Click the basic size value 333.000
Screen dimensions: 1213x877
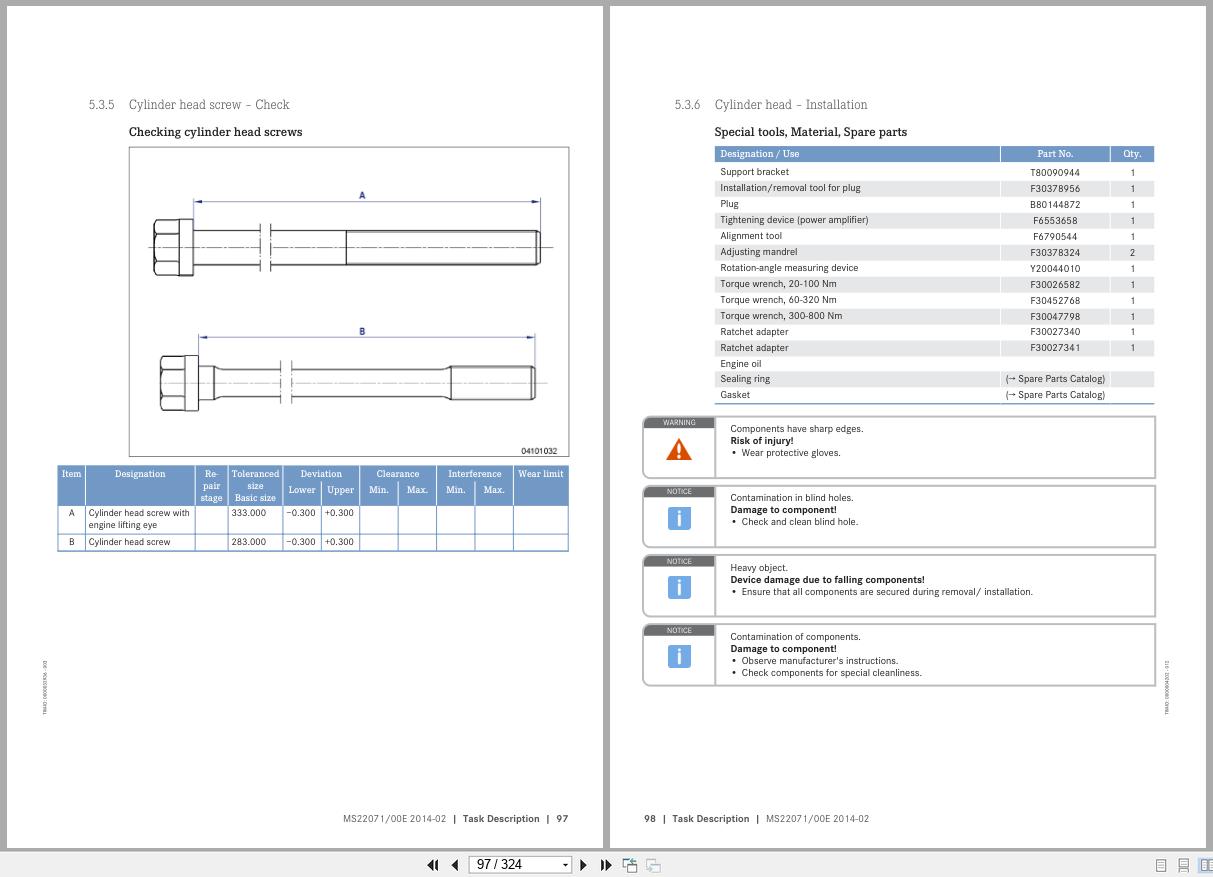click(248, 513)
